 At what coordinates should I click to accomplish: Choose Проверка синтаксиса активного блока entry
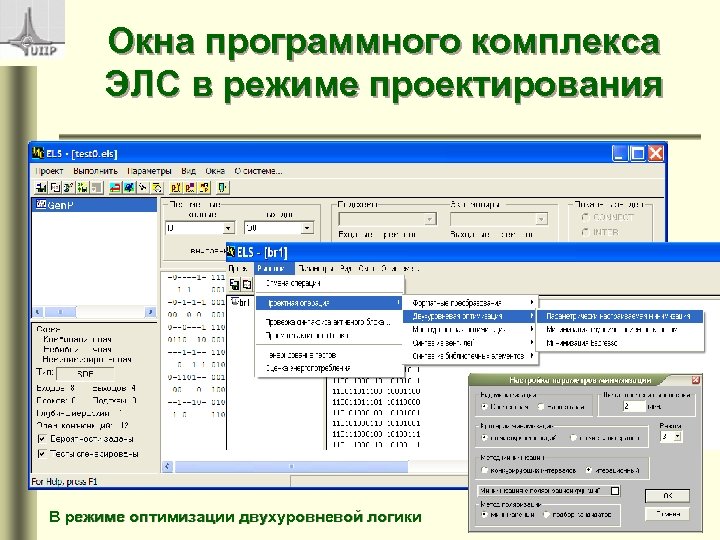tap(329, 322)
